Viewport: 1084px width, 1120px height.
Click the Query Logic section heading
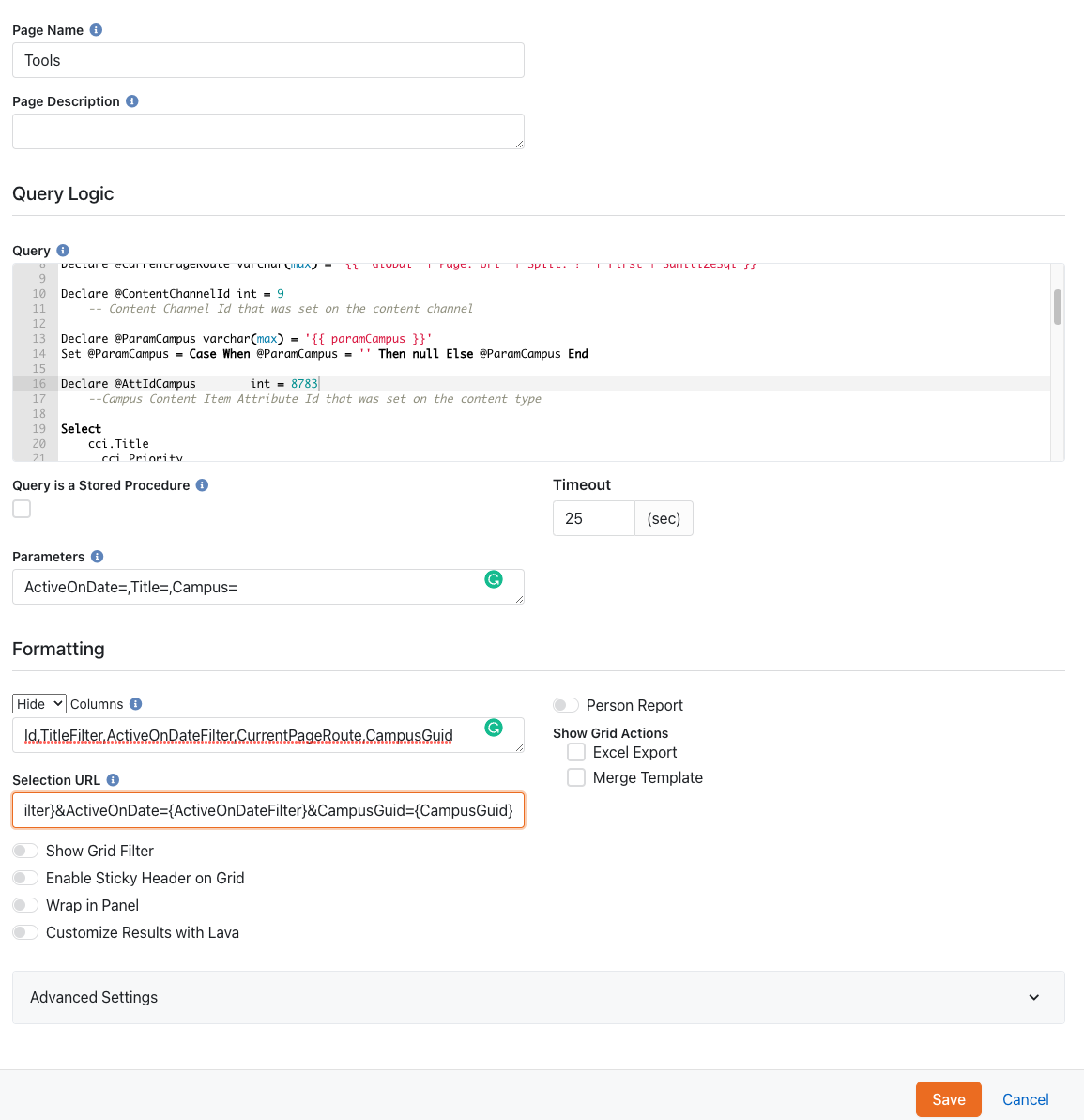point(63,193)
